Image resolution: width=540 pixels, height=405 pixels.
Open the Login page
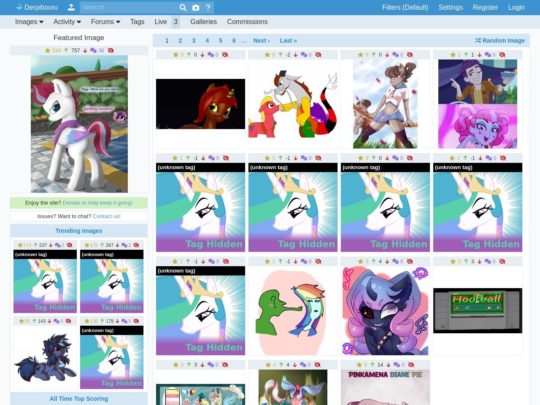516,7
